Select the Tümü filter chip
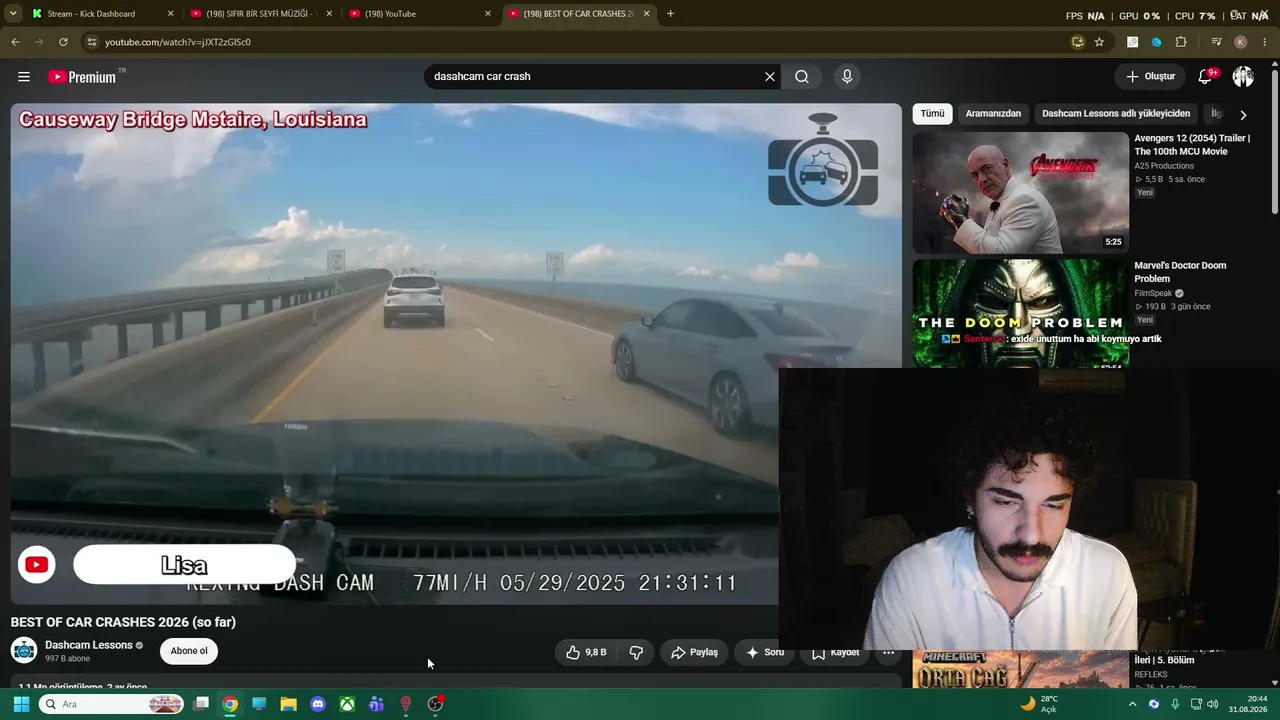Image resolution: width=1280 pixels, height=720 pixels. [x=932, y=114]
